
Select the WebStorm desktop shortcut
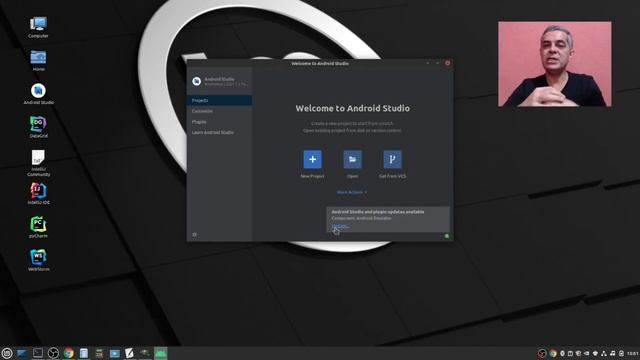click(x=38, y=260)
